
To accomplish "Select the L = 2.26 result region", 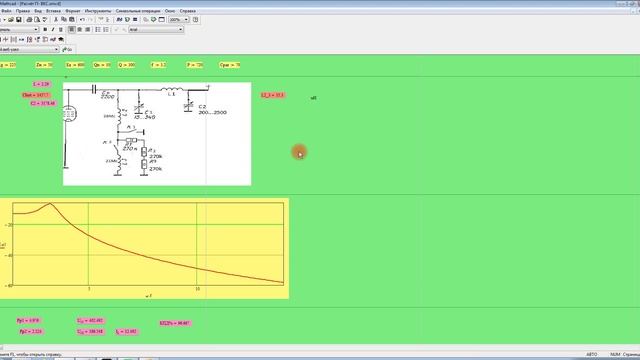I will pyautogui.click(x=41, y=84).
